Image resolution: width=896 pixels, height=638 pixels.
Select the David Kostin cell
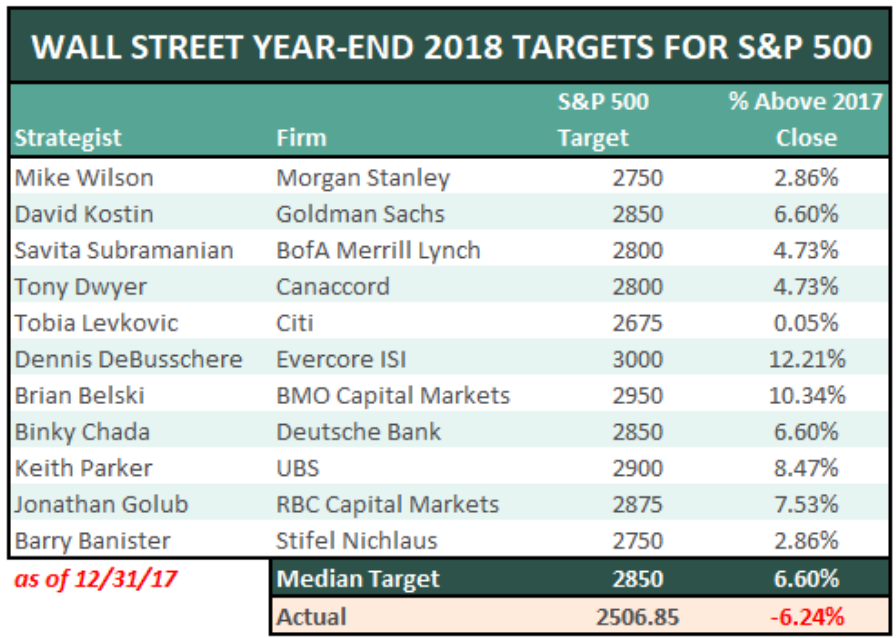click(x=84, y=214)
